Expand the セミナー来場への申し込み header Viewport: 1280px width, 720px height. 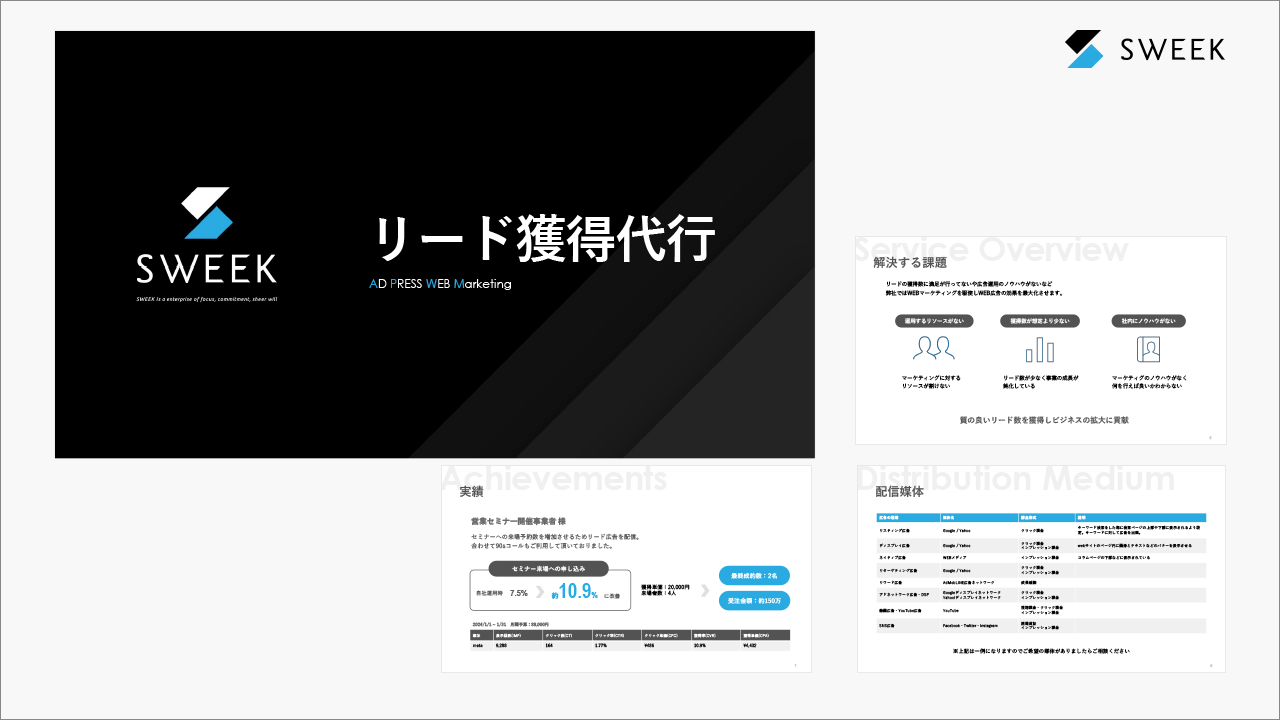[x=548, y=568]
